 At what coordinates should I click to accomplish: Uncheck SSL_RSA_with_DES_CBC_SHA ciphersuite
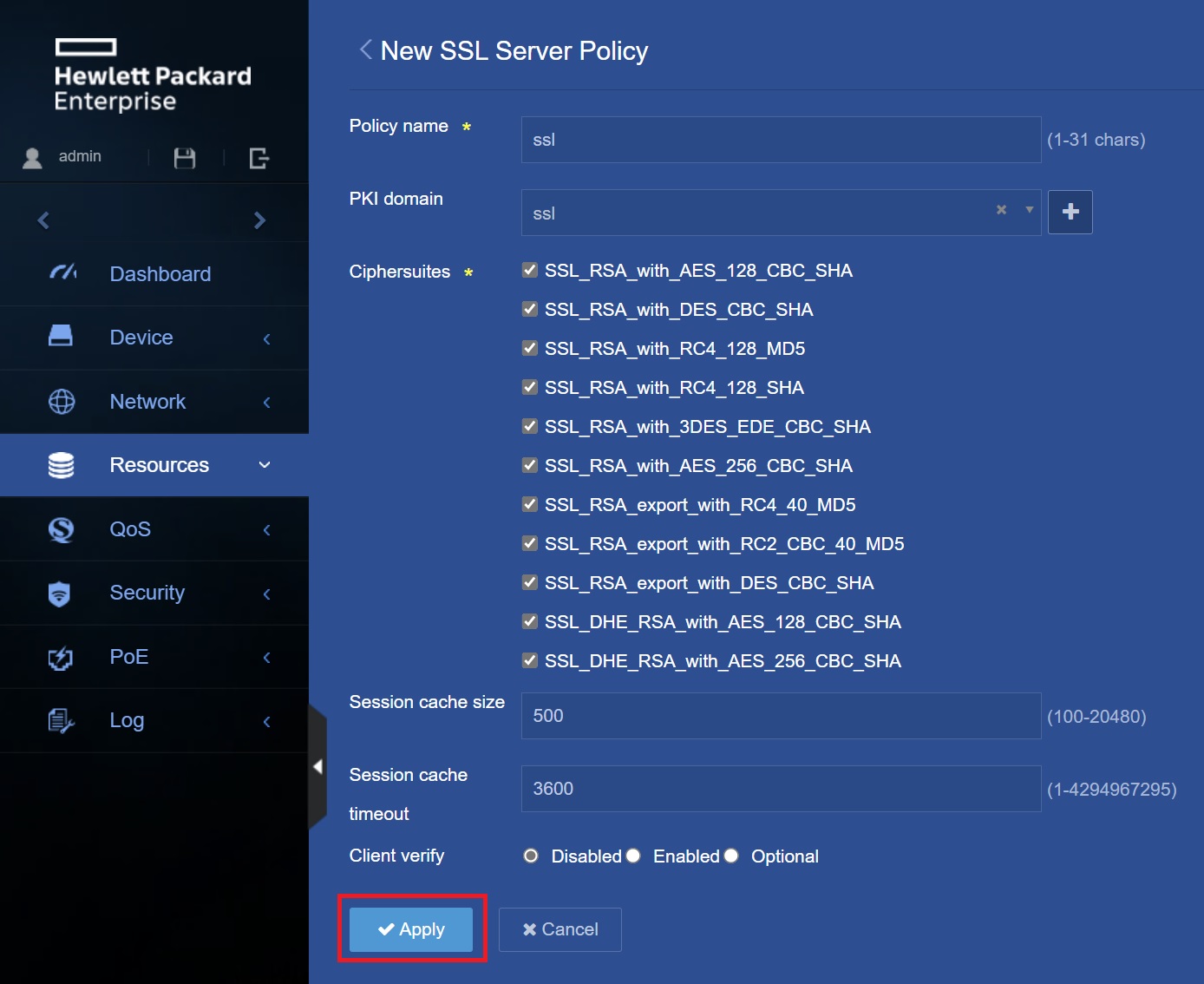tap(530, 309)
